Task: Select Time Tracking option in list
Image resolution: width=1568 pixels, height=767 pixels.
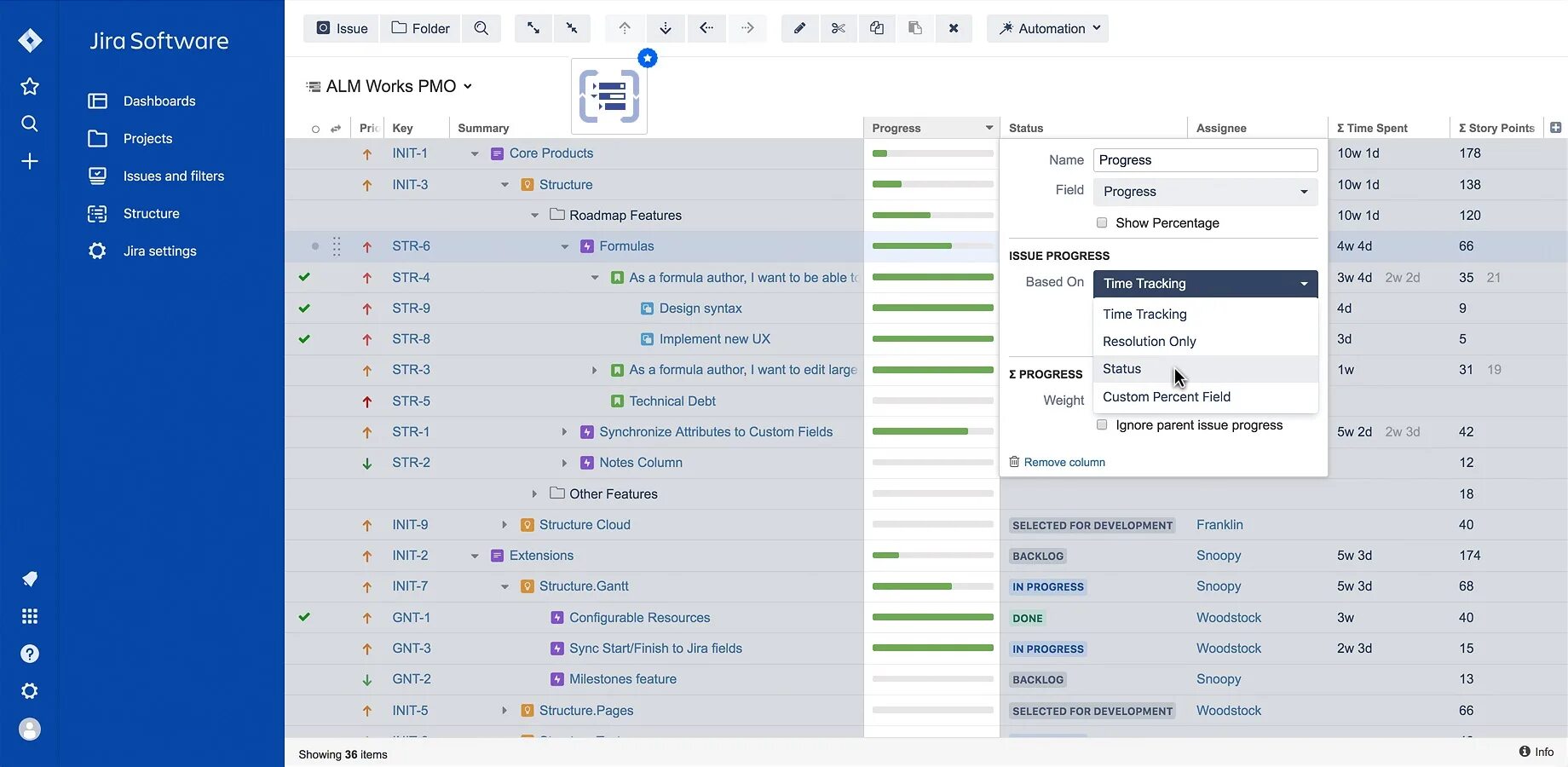Action: 1205,314
